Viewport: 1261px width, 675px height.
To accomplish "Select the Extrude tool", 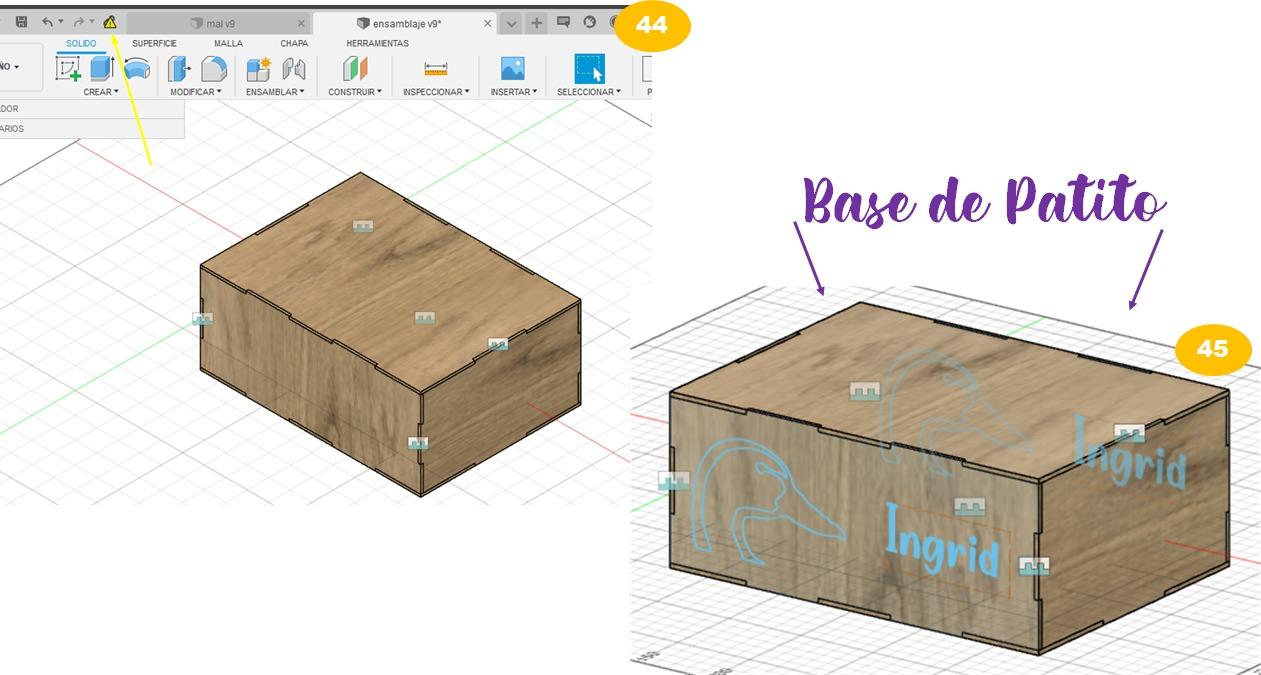I will [102, 69].
